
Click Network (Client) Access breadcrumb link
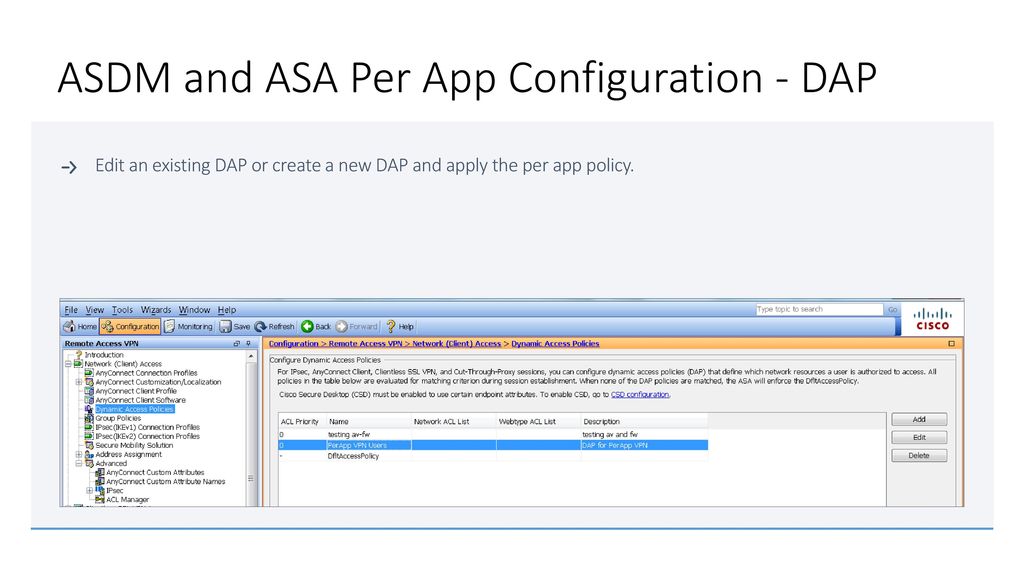[x=456, y=344]
